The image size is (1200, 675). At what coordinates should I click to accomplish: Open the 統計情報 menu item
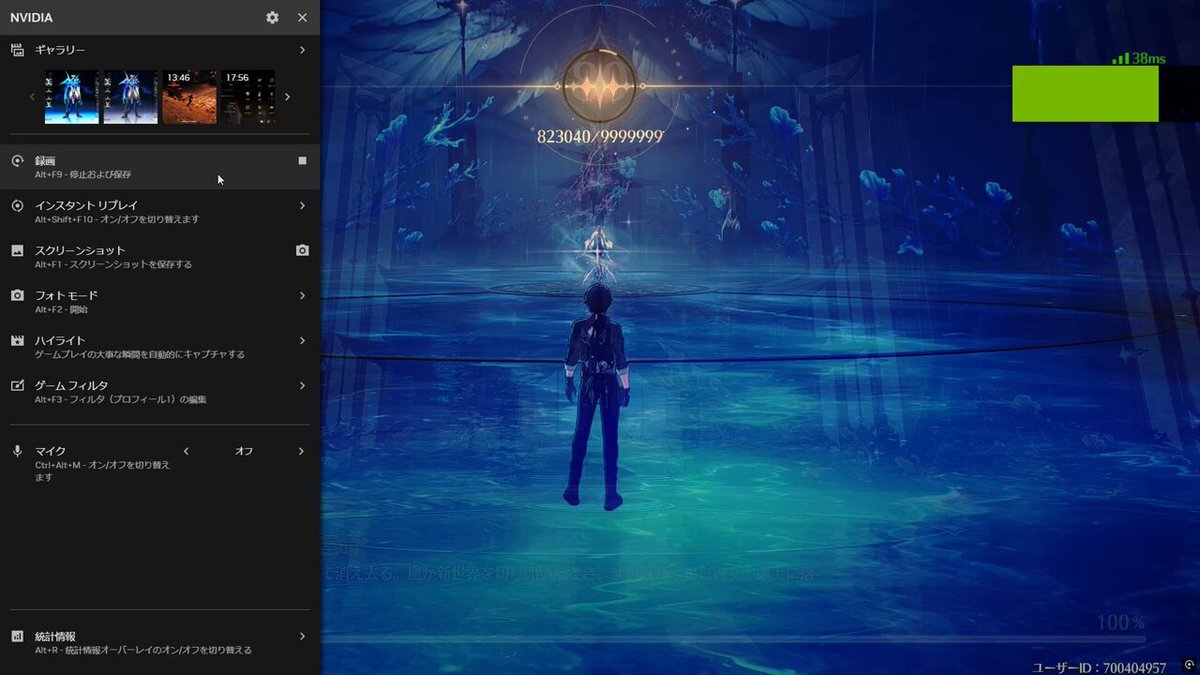[x=160, y=643]
